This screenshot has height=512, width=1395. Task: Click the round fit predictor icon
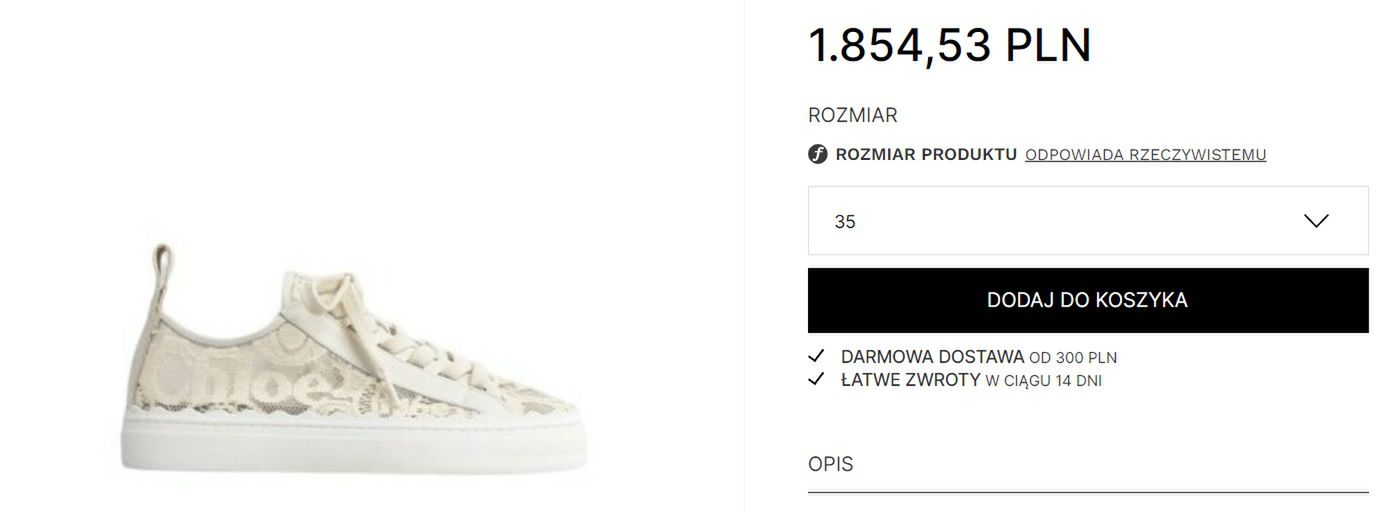[x=818, y=155]
